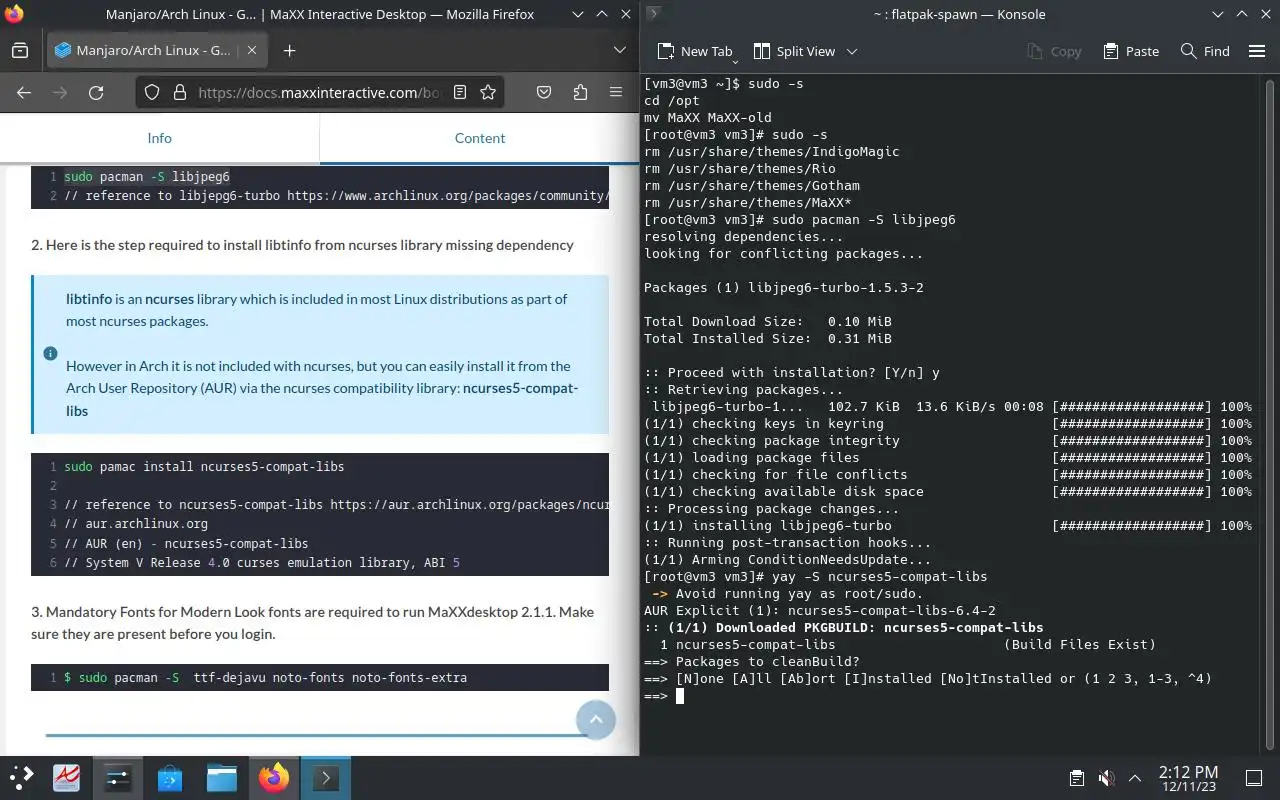Click Firefox titlebar keep-below chevron

pos(578,14)
